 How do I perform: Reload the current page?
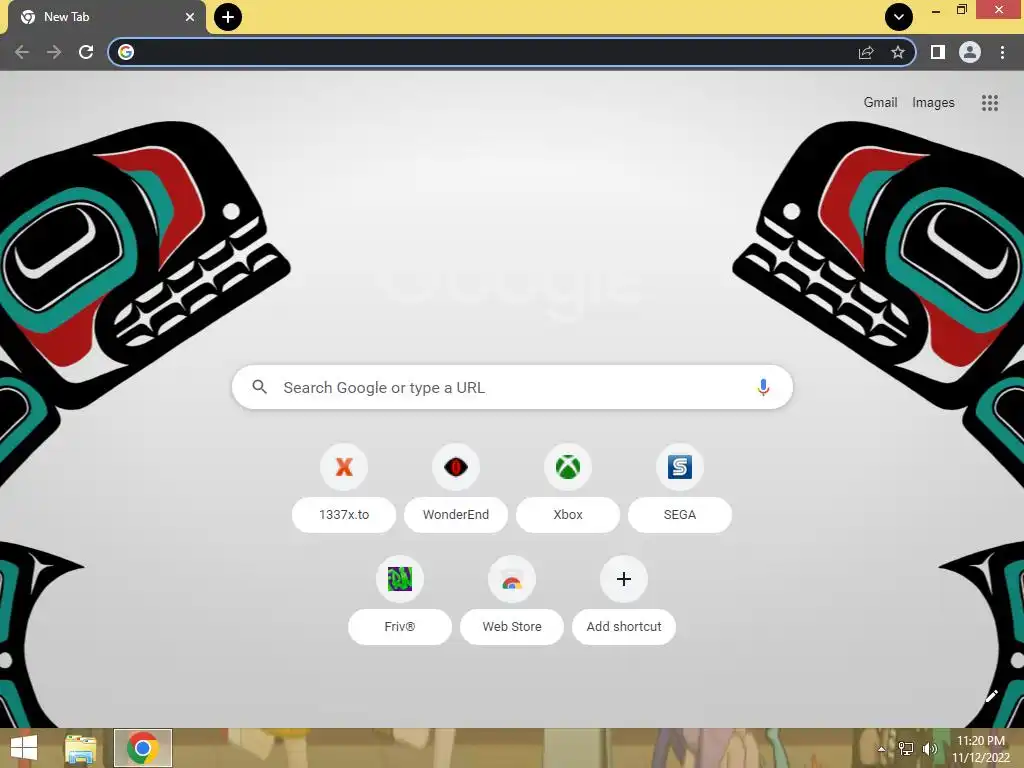pyautogui.click(x=86, y=52)
